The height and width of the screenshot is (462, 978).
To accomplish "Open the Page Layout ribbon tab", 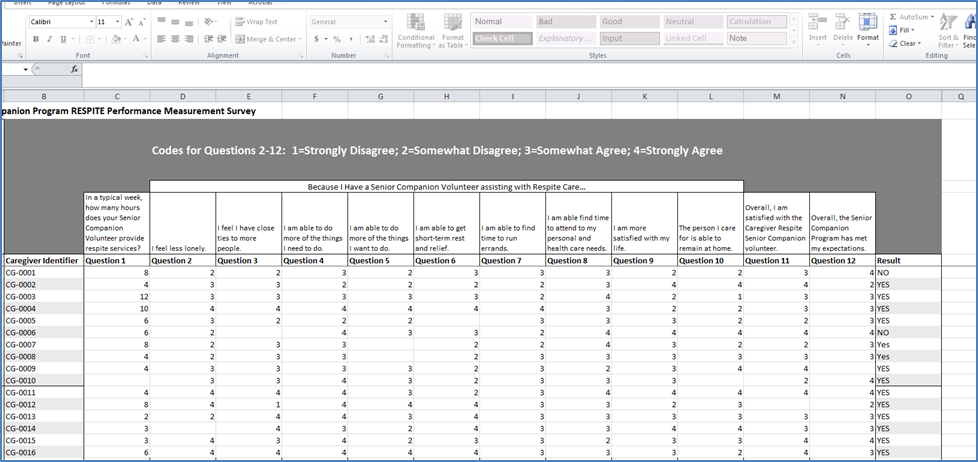I will [68, 3].
